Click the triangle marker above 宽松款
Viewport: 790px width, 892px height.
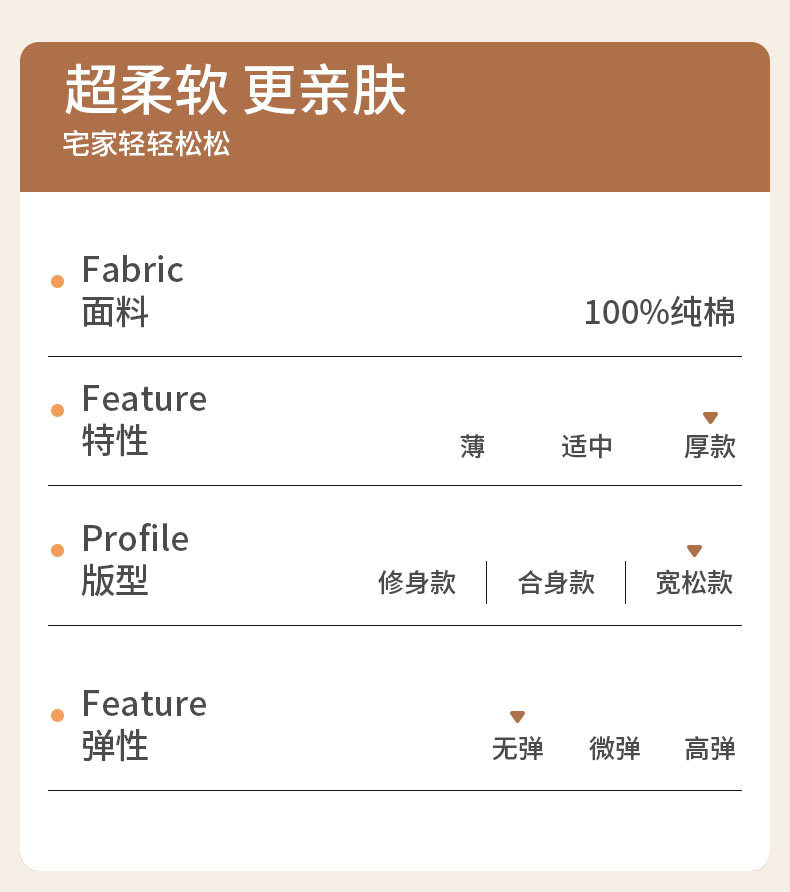pos(694,551)
